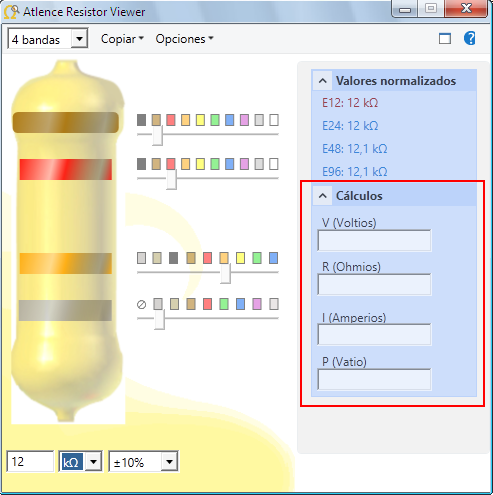493x495 pixels.
Task: Pick violet swatch in second band row
Action: [244, 164]
